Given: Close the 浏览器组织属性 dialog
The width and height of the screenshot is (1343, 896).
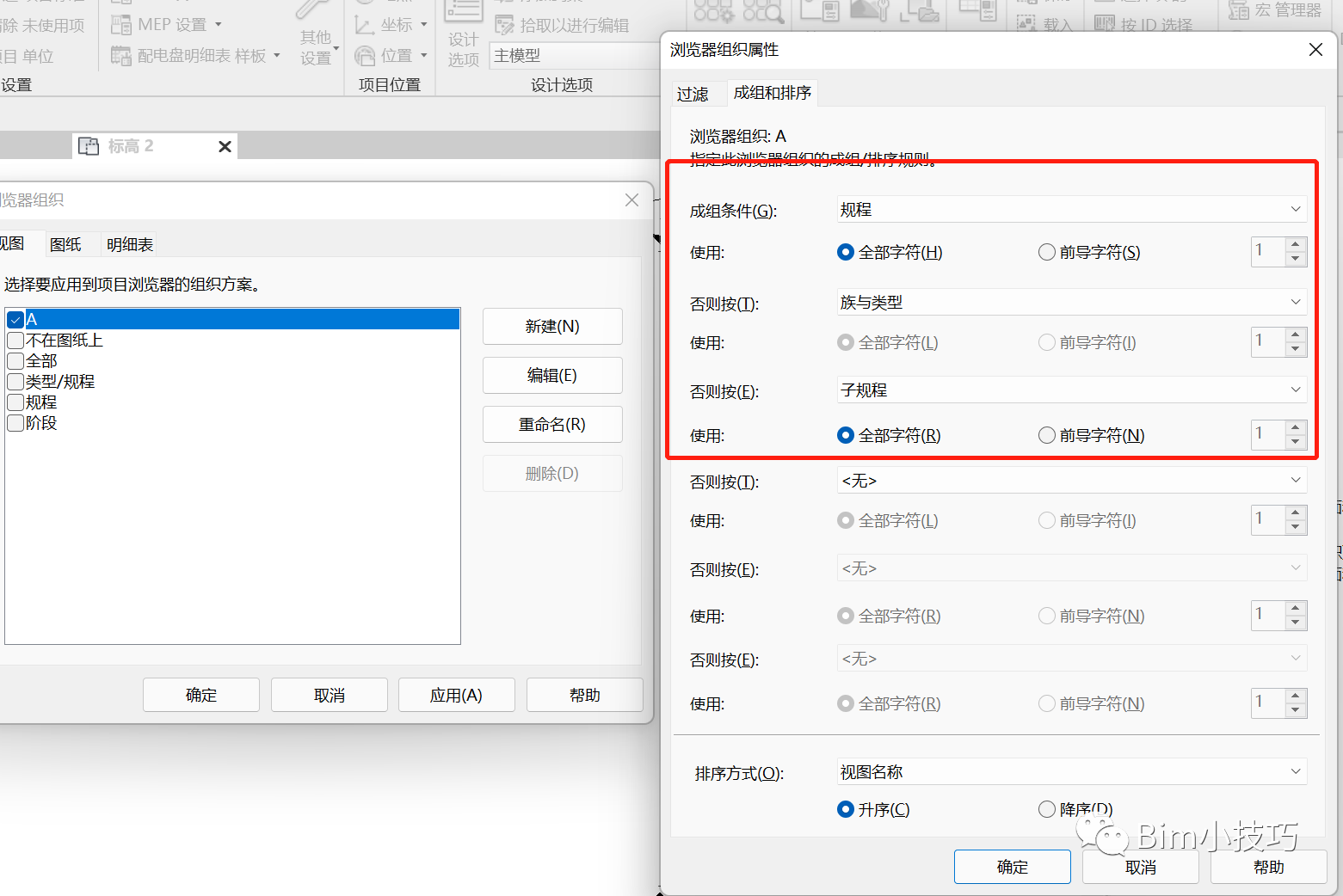Looking at the screenshot, I should coord(1315,50).
